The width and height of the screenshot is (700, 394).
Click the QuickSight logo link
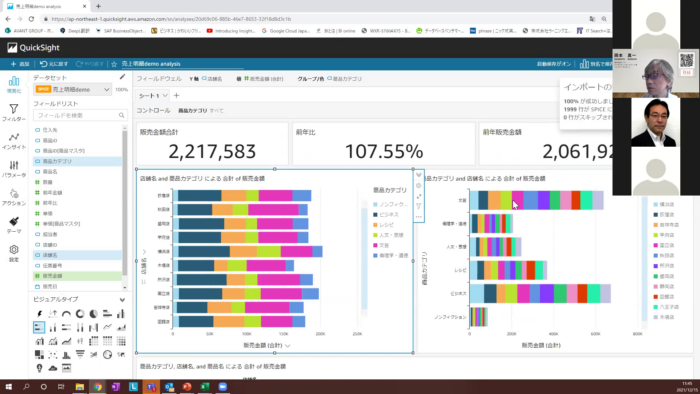click(33, 48)
